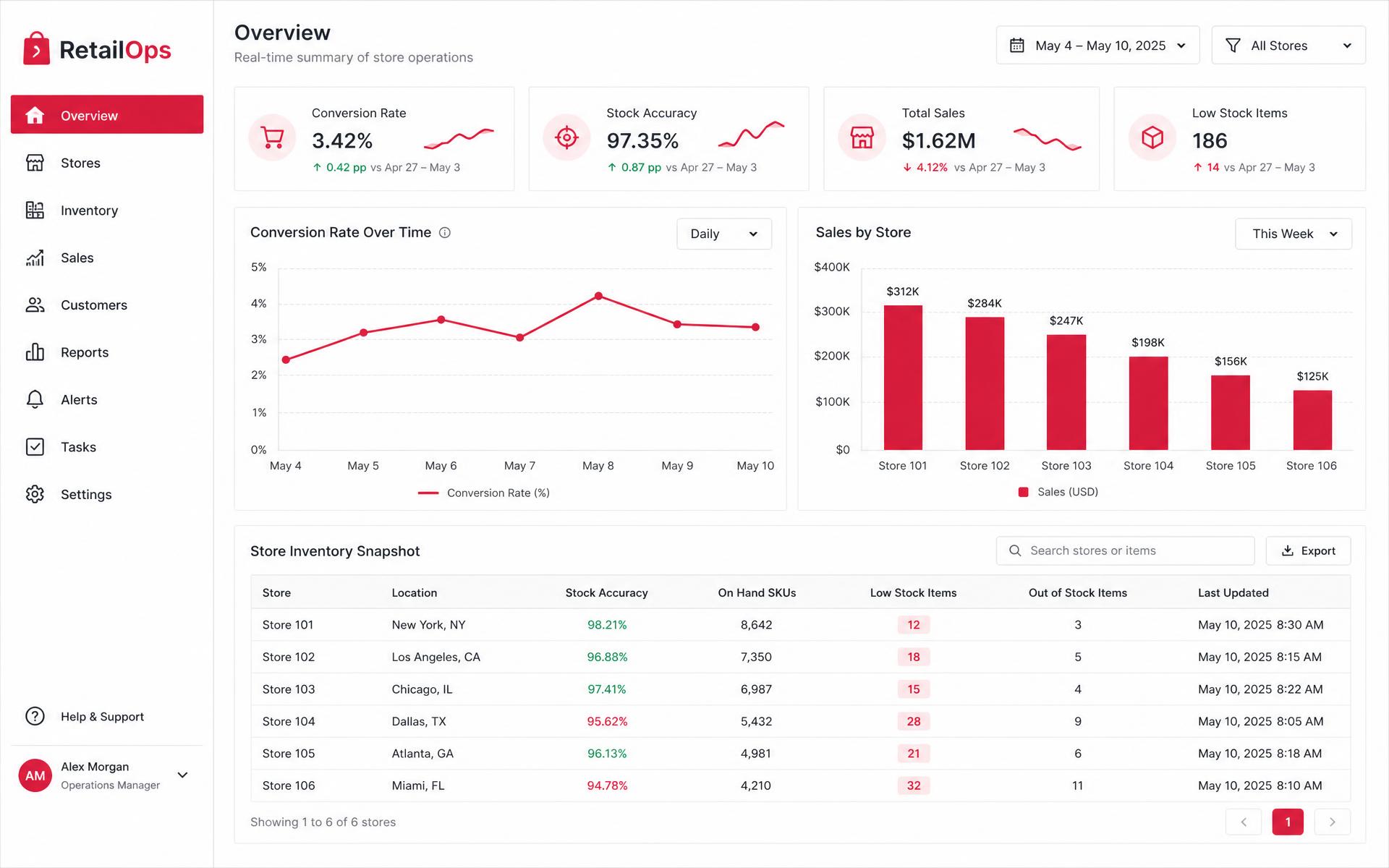
Task: Click the low stock badge 32
Action: point(914,786)
